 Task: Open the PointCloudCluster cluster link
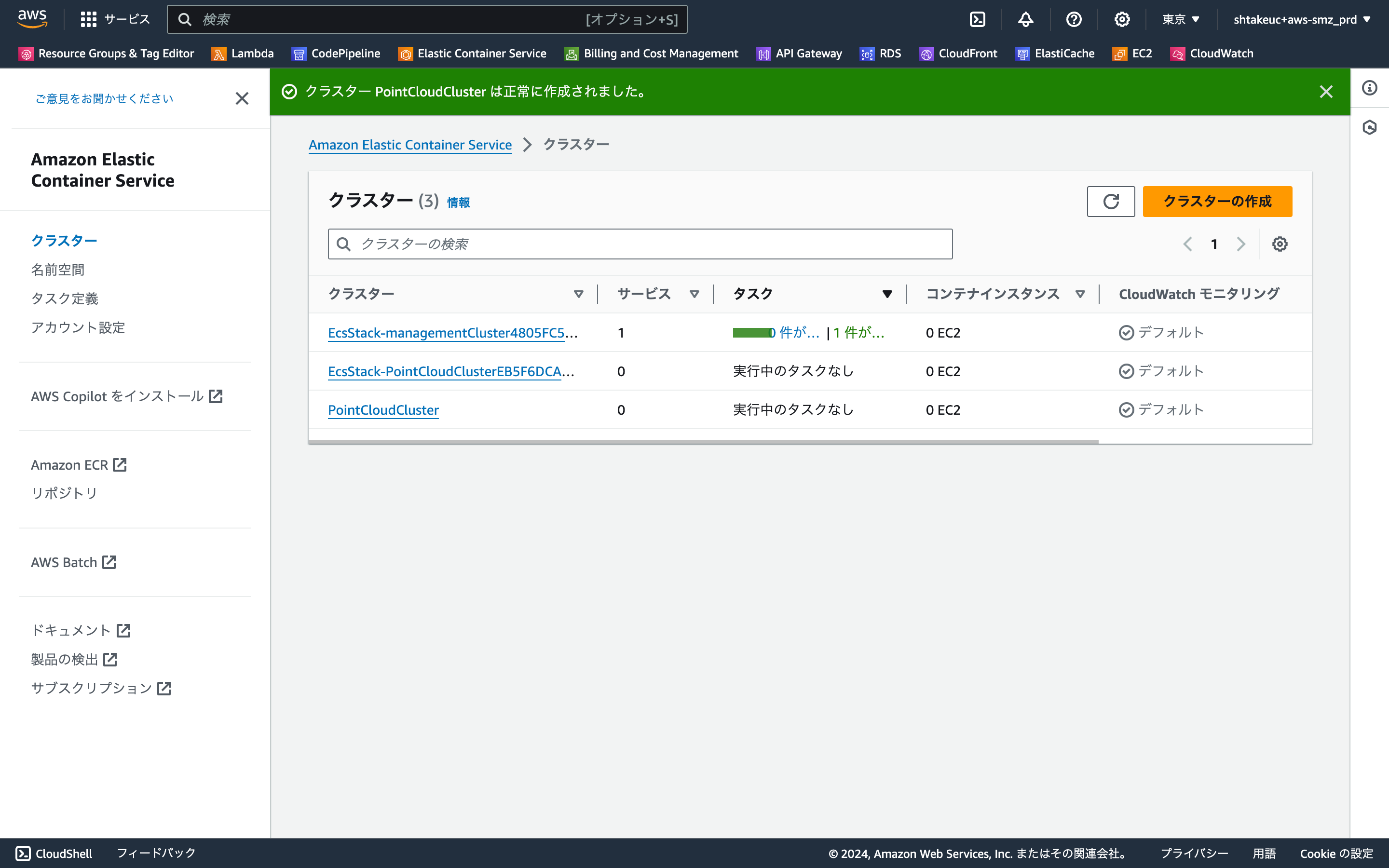(x=383, y=410)
